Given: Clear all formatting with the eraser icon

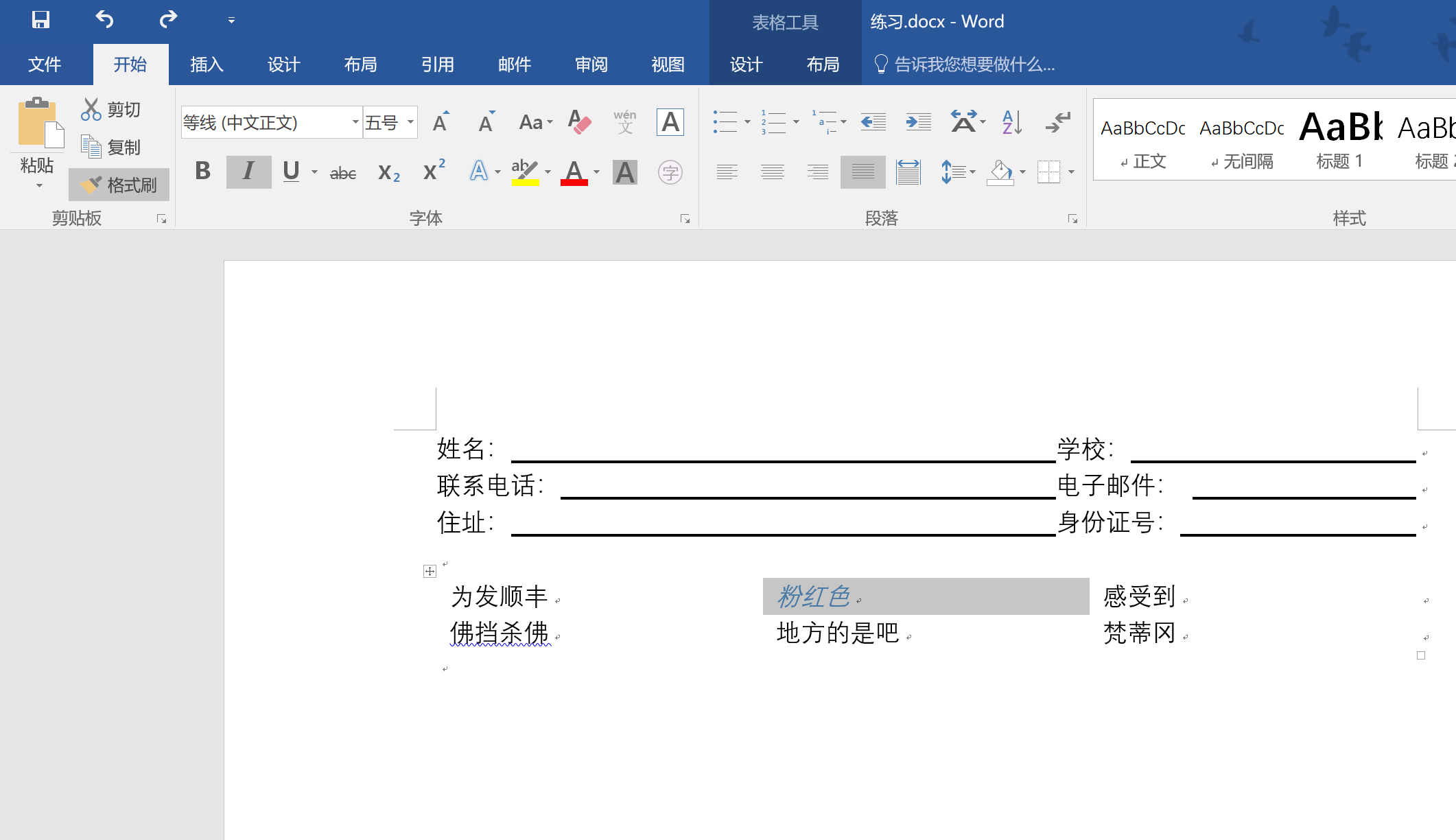Looking at the screenshot, I should coord(580,122).
